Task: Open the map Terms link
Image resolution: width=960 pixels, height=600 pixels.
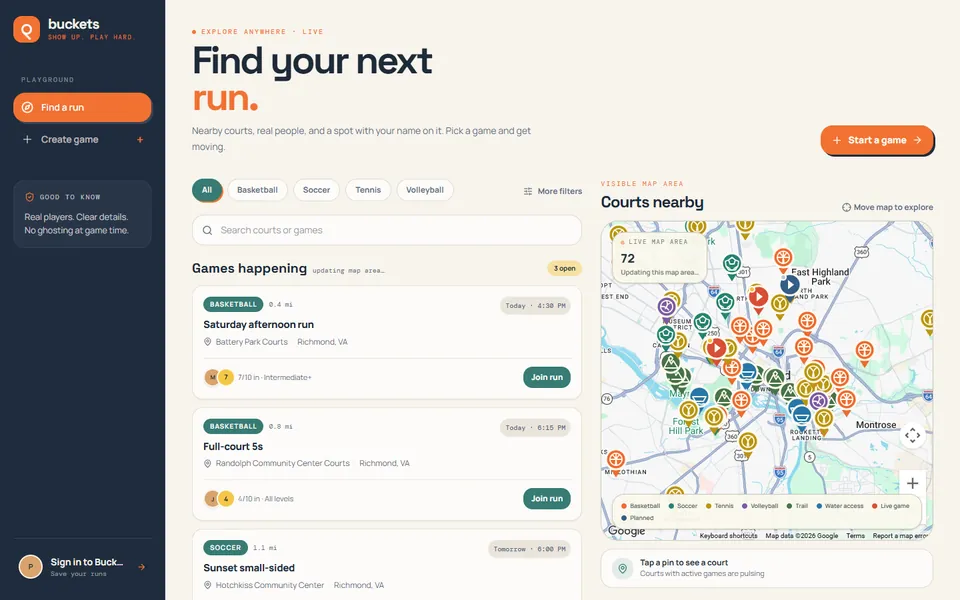Action: click(x=855, y=536)
